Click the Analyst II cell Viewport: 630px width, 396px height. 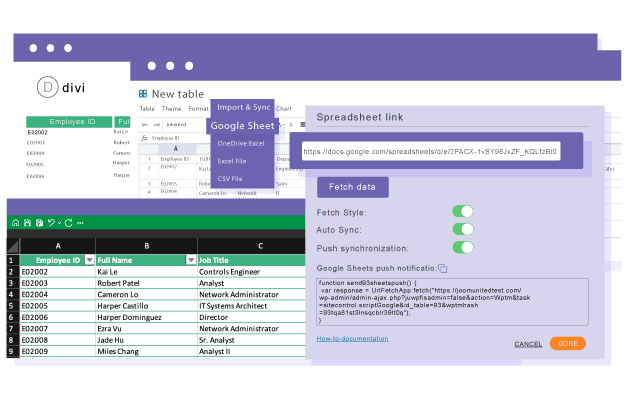[252, 351]
